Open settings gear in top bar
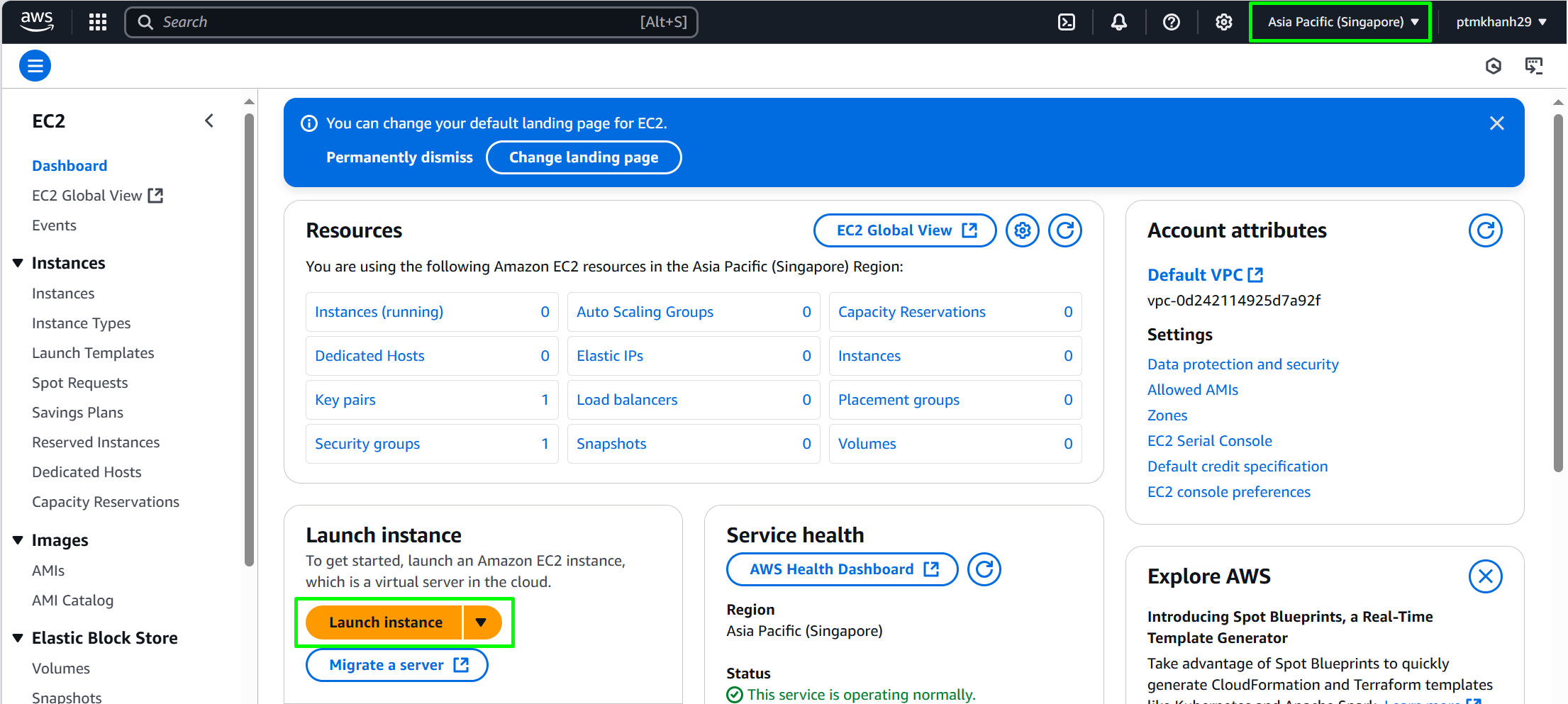This screenshot has height=704, width=1568. pyautogui.click(x=1224, y=22)
